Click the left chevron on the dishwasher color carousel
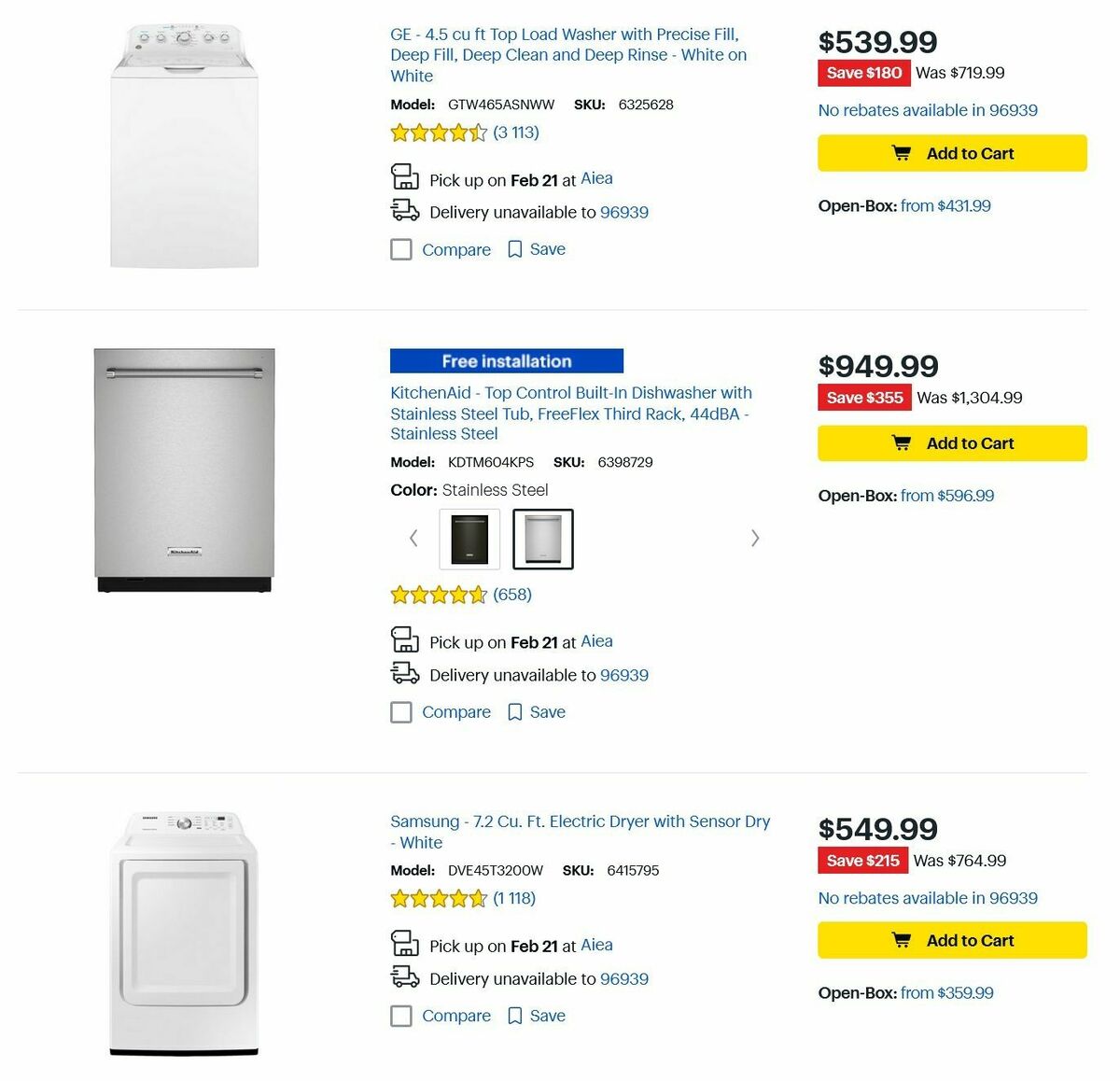This screenshot has height=1081, width=1120. point(413,538)
